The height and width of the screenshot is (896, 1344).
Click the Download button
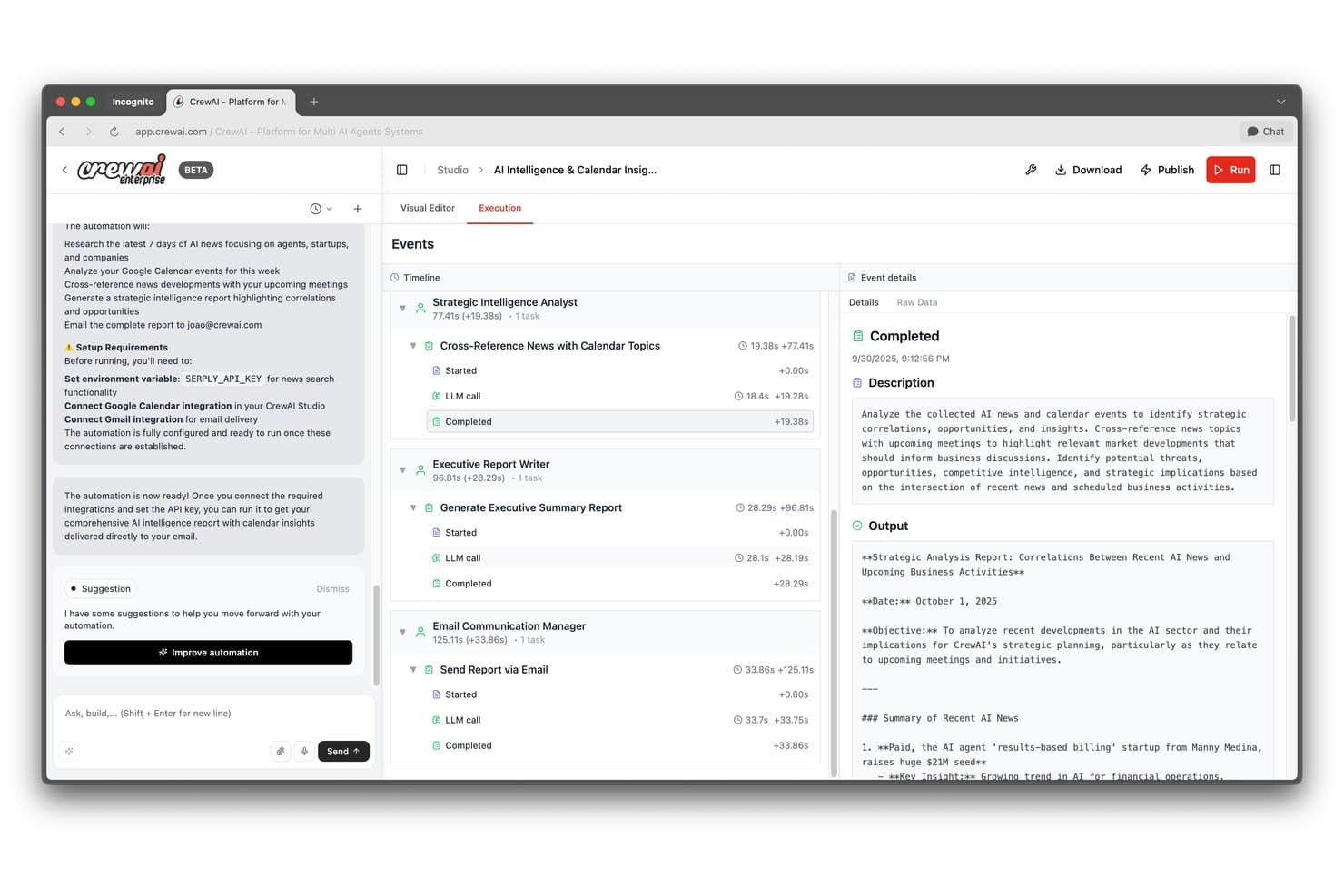tap(1088, 170)
